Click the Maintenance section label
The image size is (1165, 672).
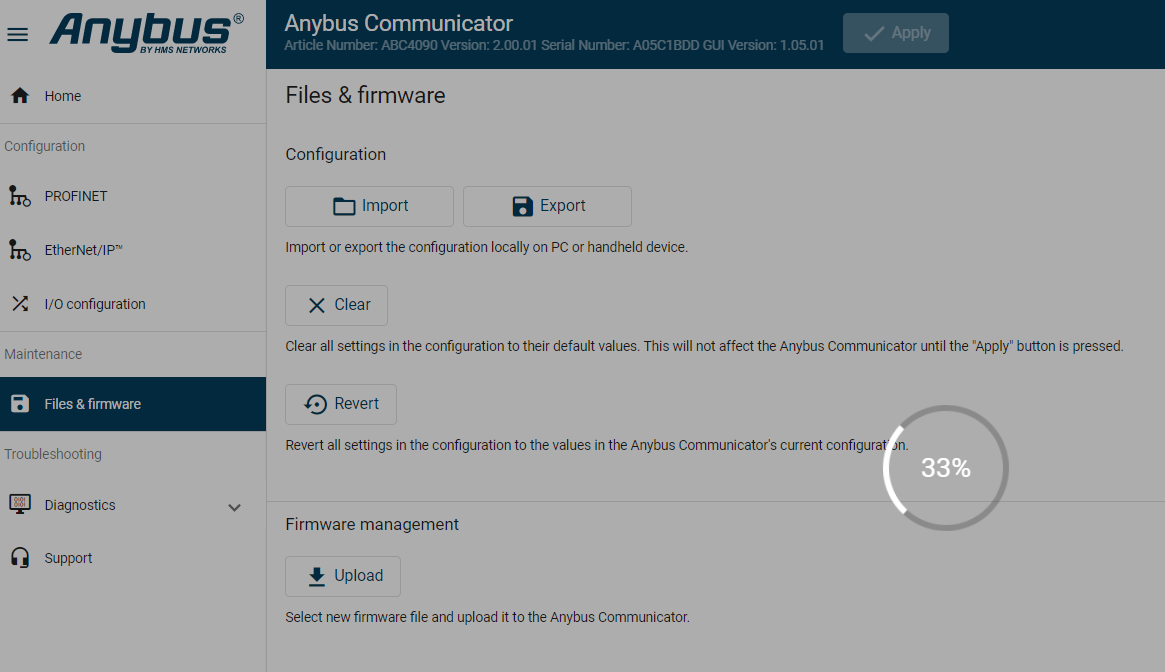(x=43, y=355)
